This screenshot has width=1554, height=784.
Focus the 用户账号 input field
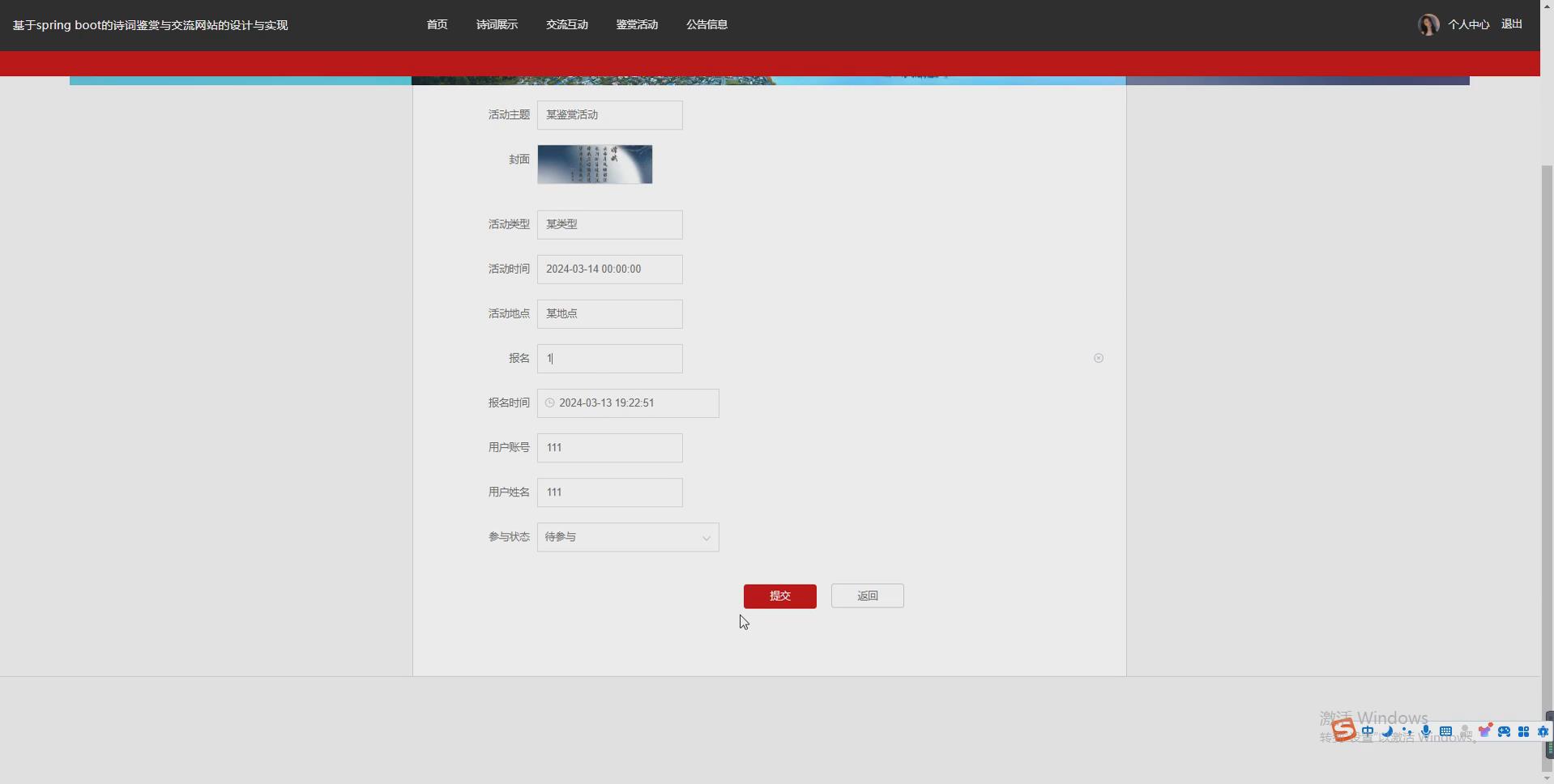point(610,448)
